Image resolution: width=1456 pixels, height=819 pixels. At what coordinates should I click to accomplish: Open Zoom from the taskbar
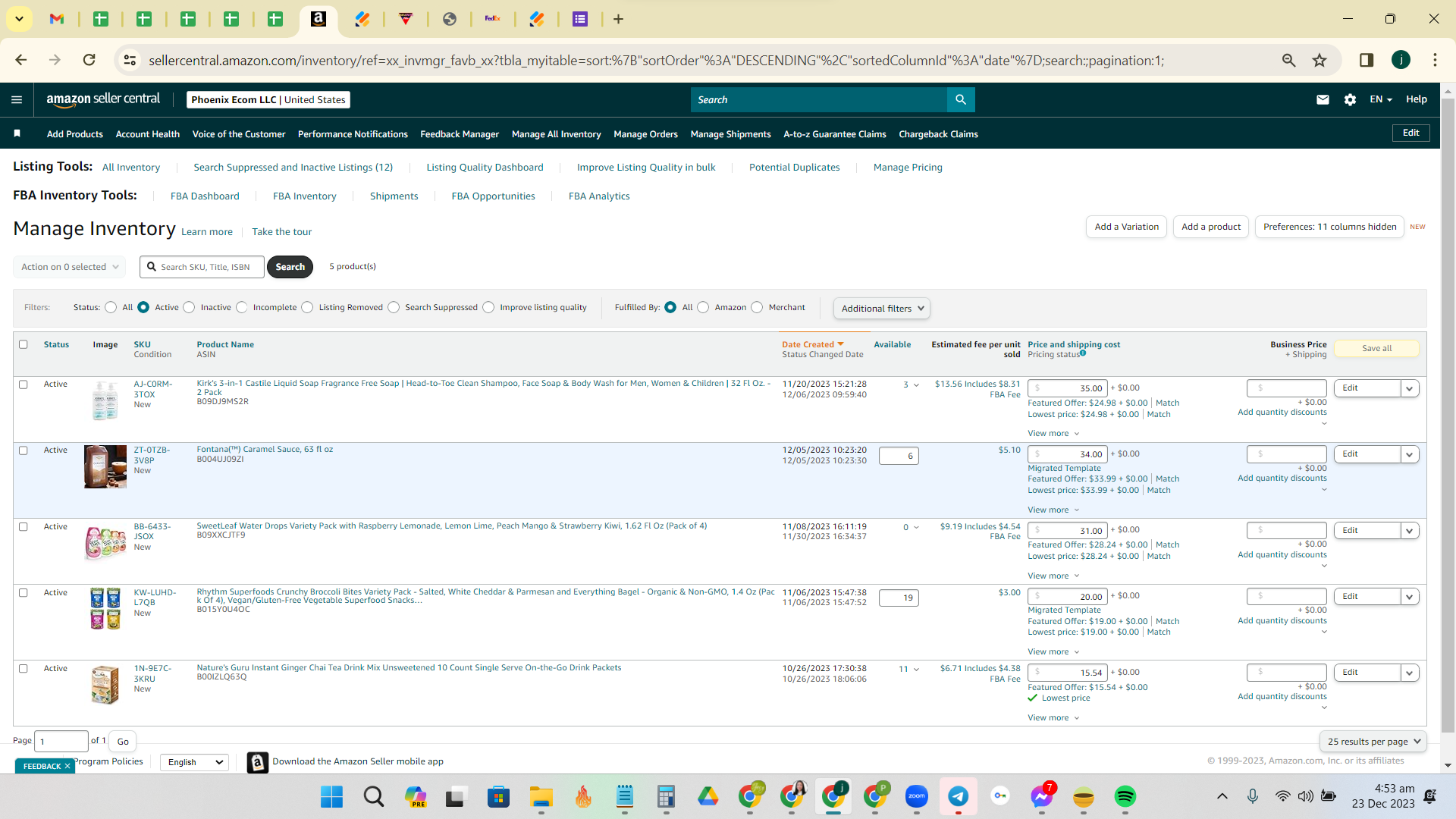(x=917, y=796)
